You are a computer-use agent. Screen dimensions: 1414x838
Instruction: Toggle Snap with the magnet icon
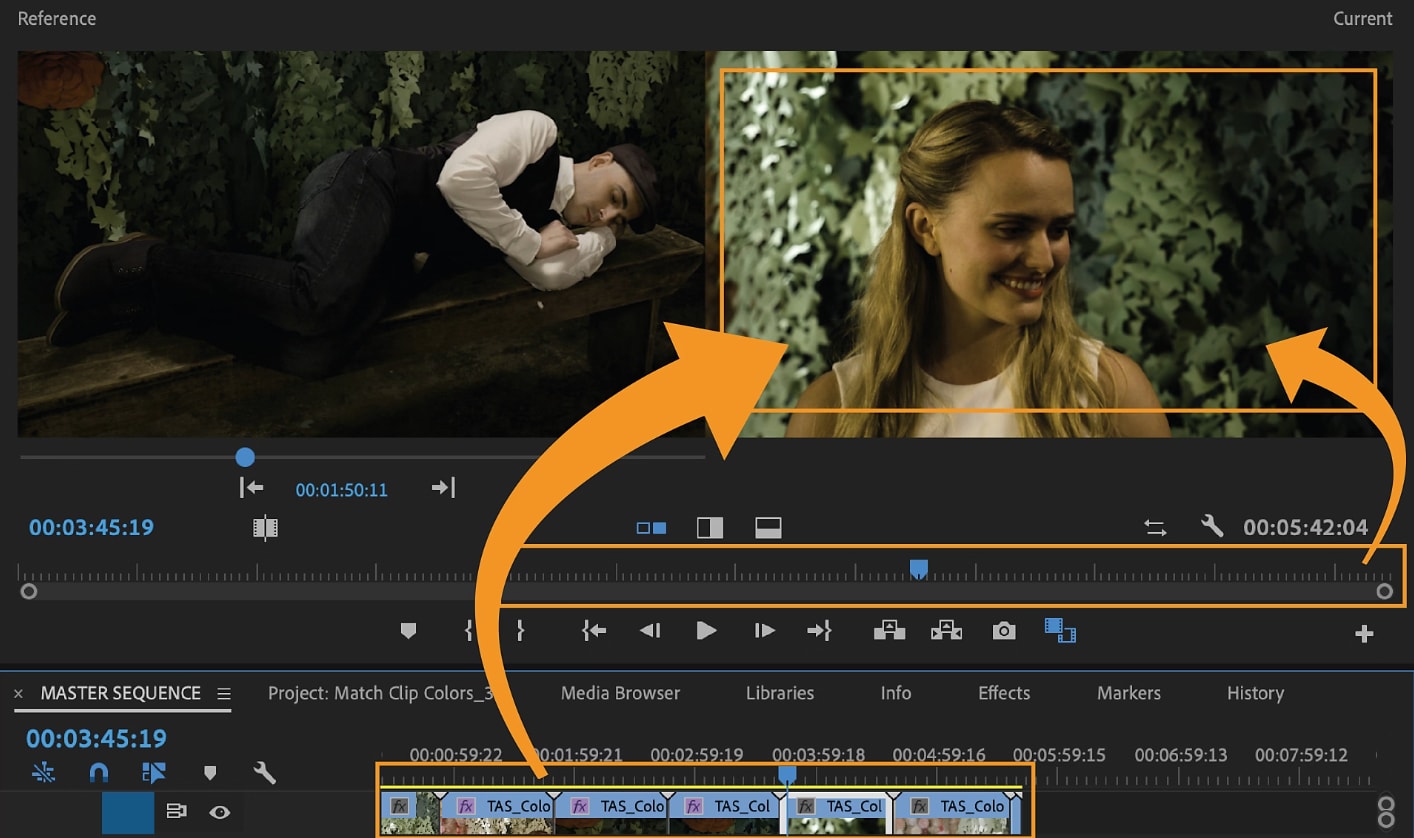[98, 772]
